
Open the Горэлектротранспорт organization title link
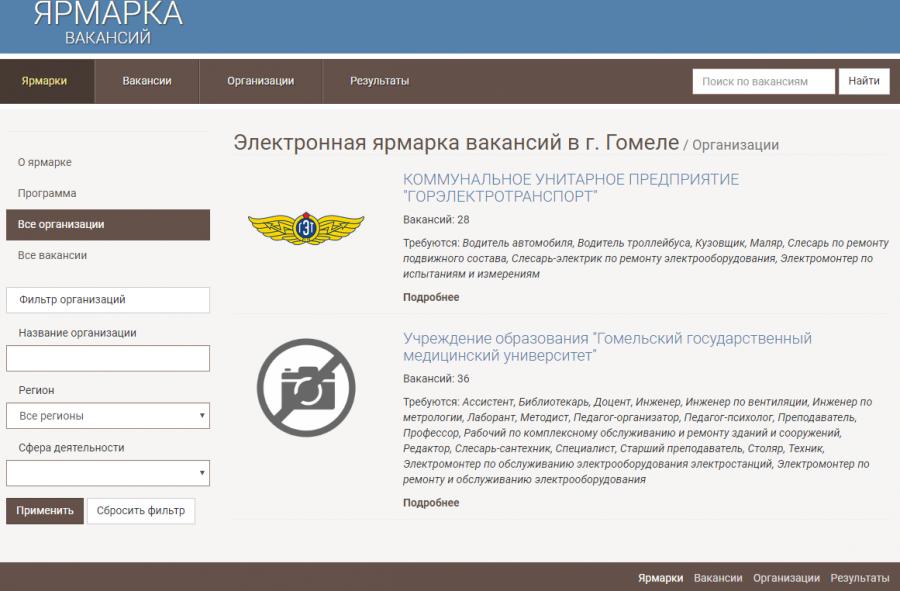tap(571, 188)
